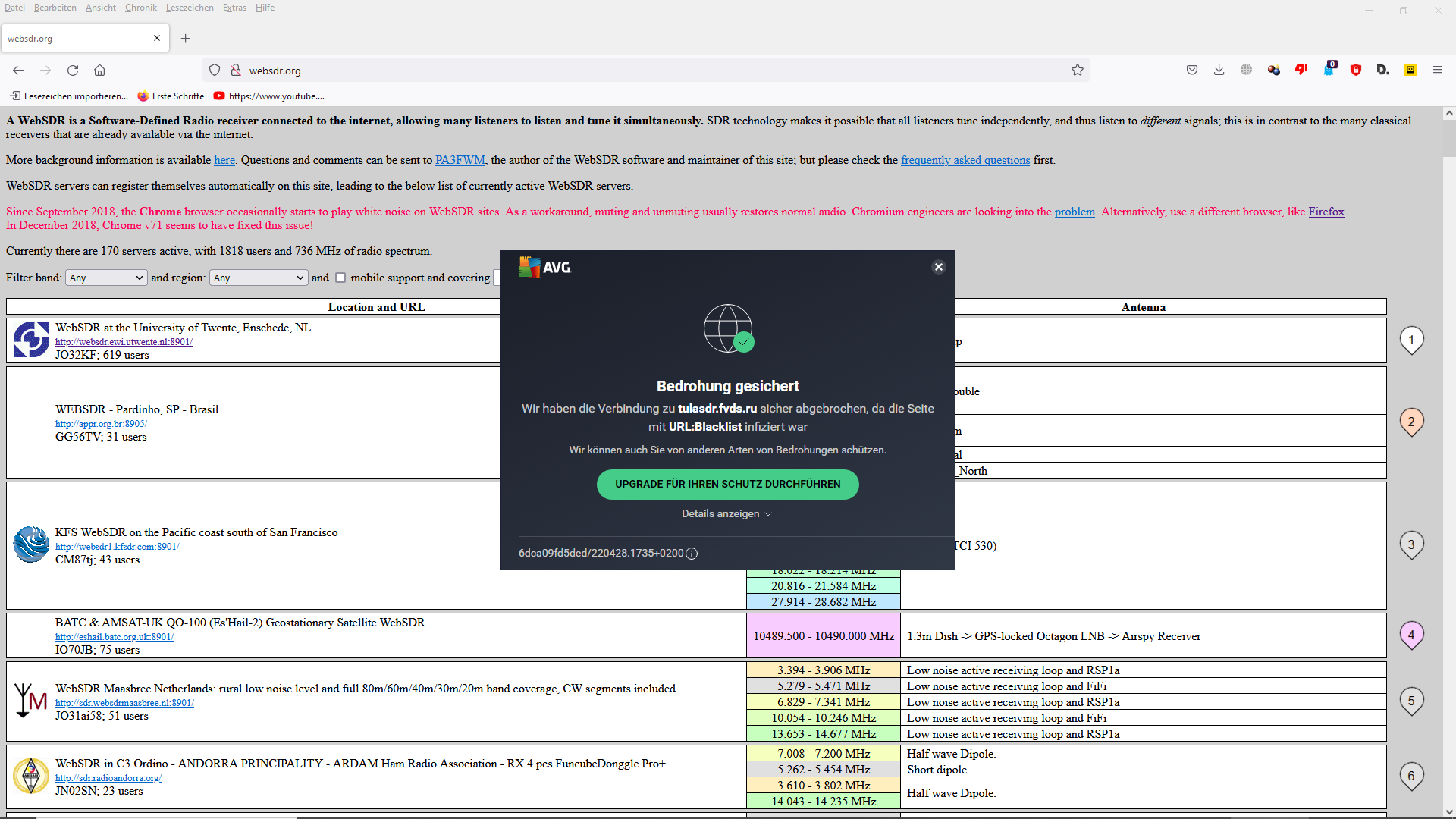Open the Pocket save button

coord(1192,70)
